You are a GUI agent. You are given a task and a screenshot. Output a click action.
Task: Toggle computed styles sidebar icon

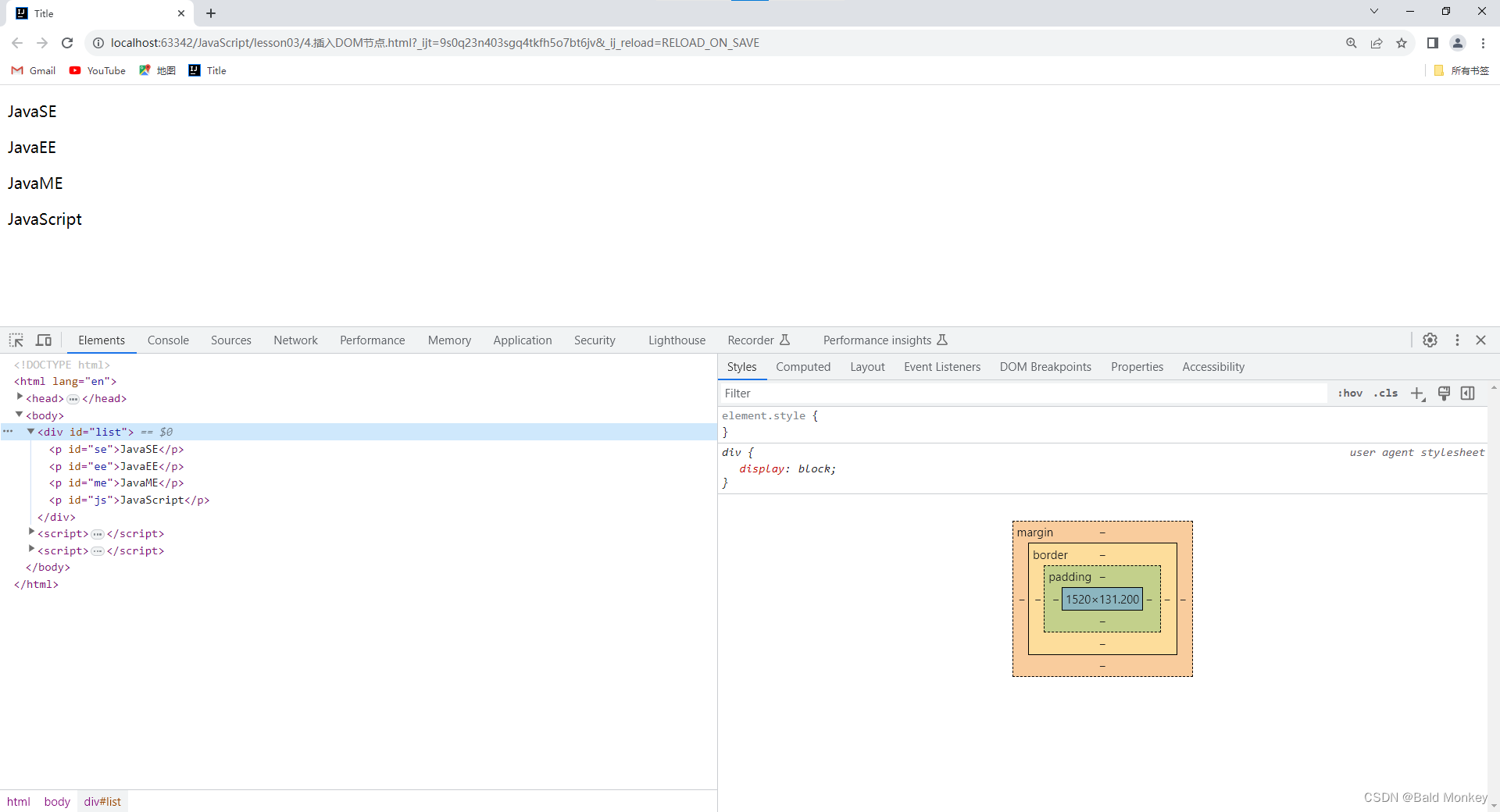tap(1468, 394)
